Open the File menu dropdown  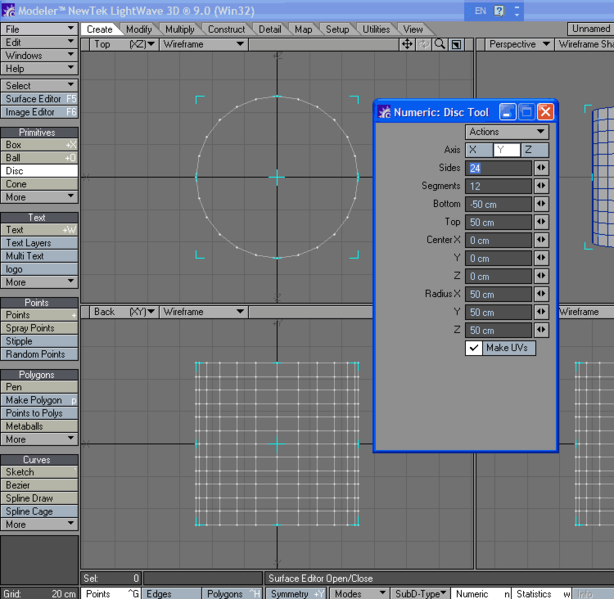[39, 29]
